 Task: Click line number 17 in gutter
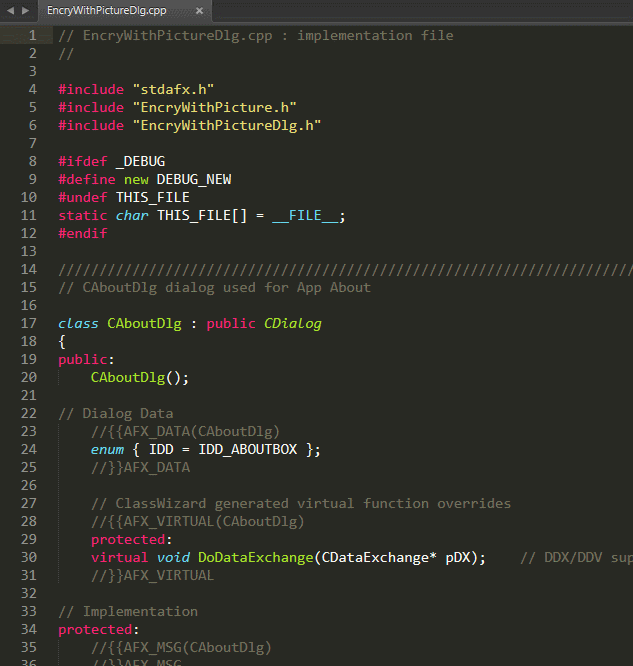29,323
